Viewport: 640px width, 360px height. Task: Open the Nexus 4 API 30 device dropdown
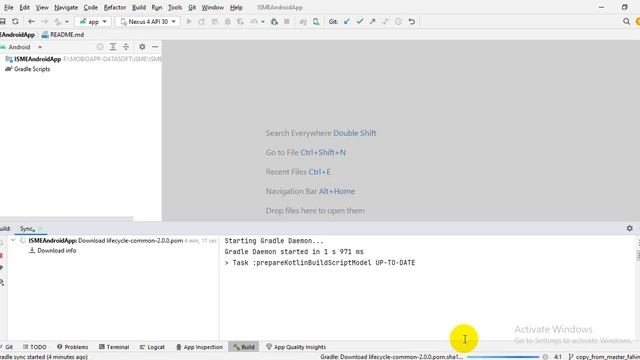pyautogui.click(x=148, y=22)
